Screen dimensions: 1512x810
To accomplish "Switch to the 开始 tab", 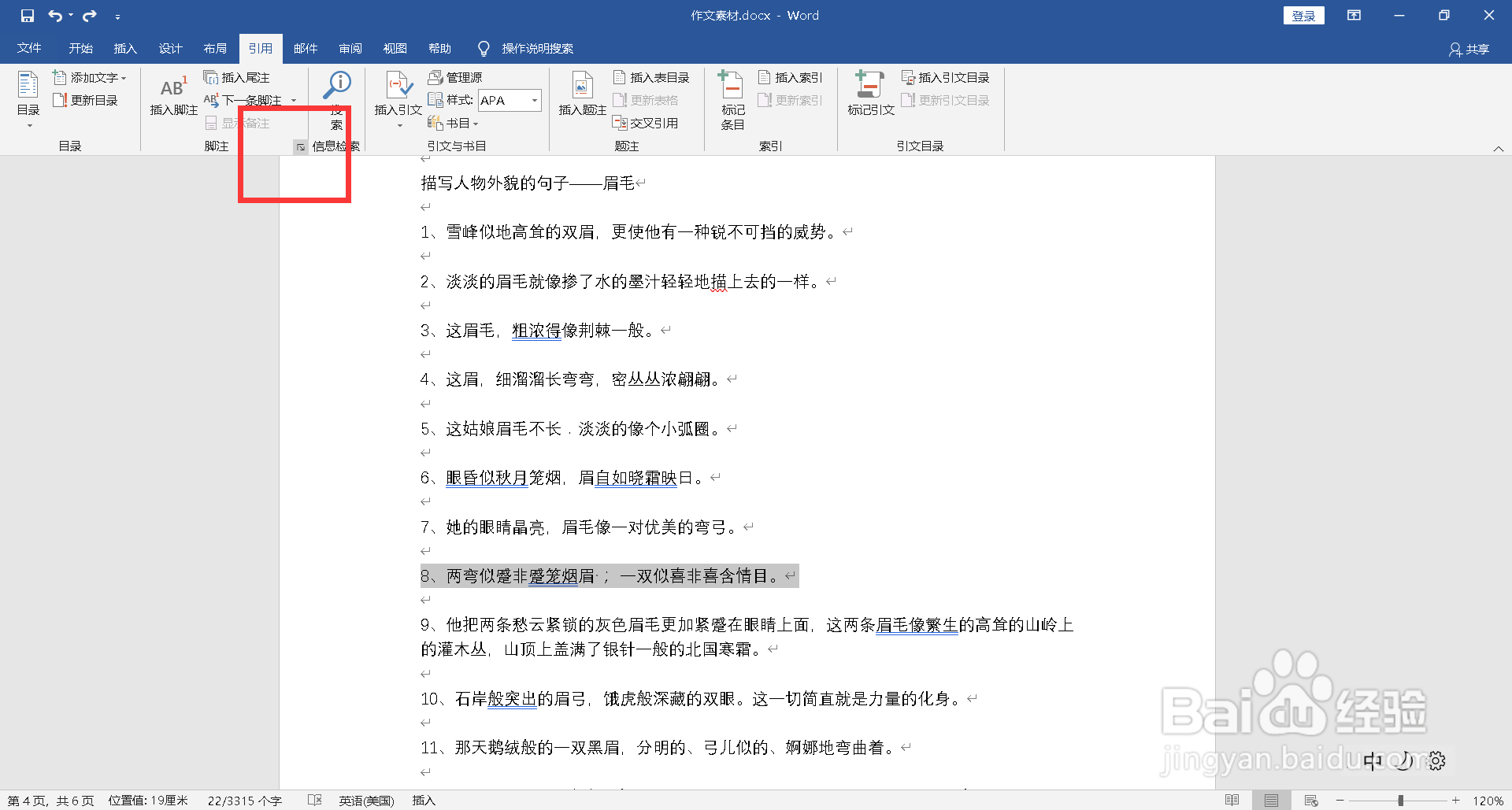I will click(80, 48).
